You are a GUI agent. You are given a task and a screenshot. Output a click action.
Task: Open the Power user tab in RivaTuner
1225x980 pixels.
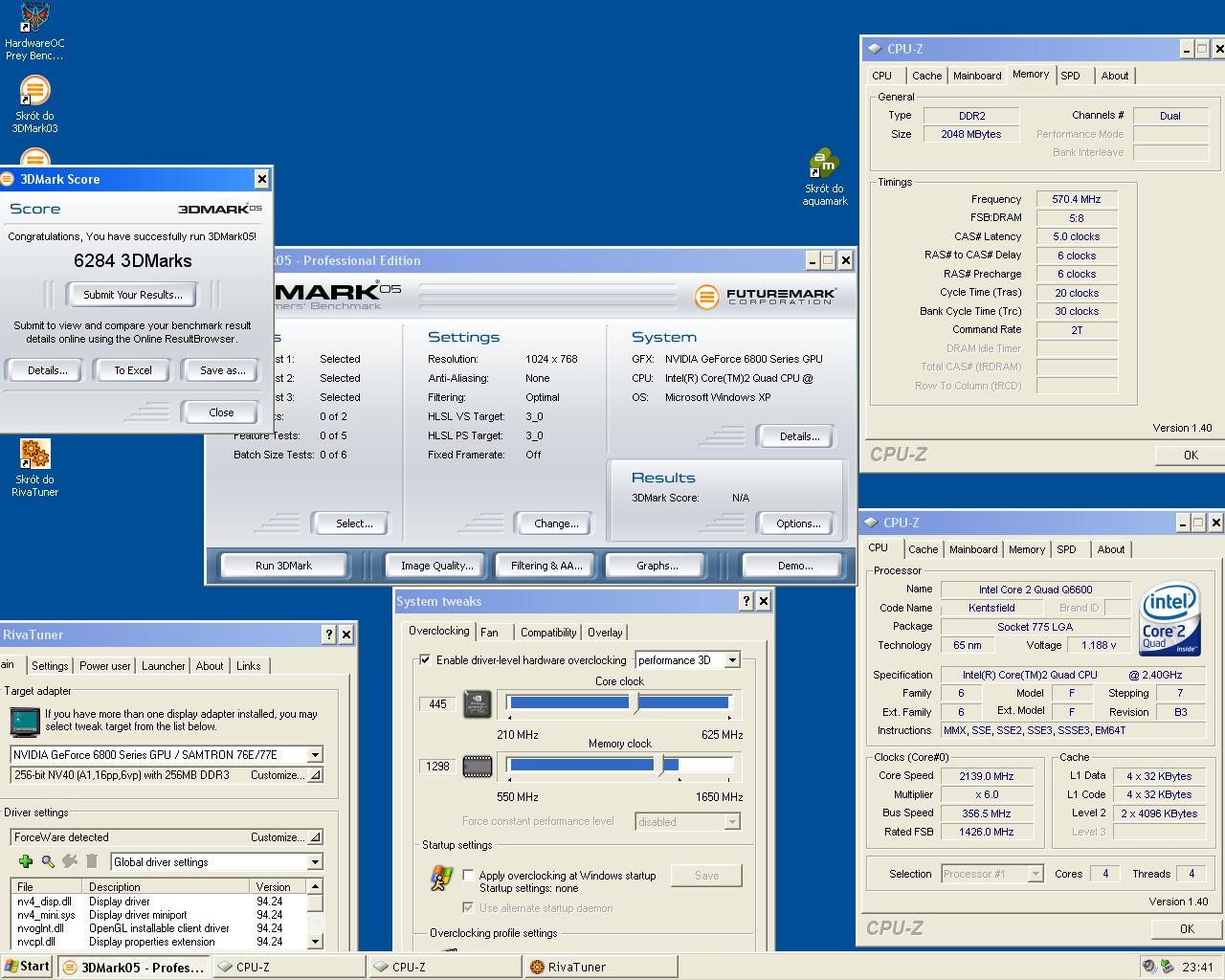click(105, 665)
